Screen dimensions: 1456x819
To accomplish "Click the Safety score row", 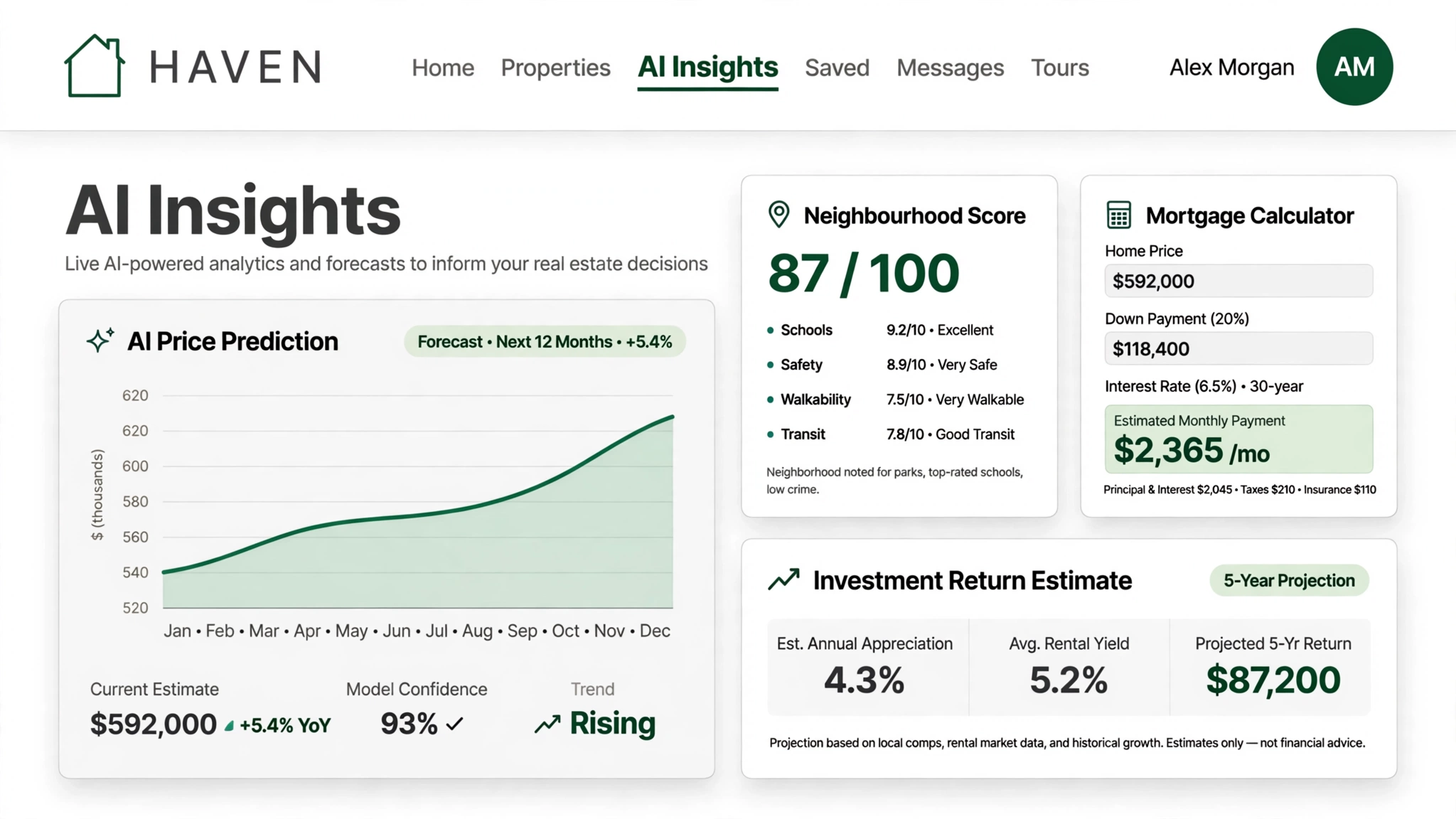I will [x=896, y=365].
